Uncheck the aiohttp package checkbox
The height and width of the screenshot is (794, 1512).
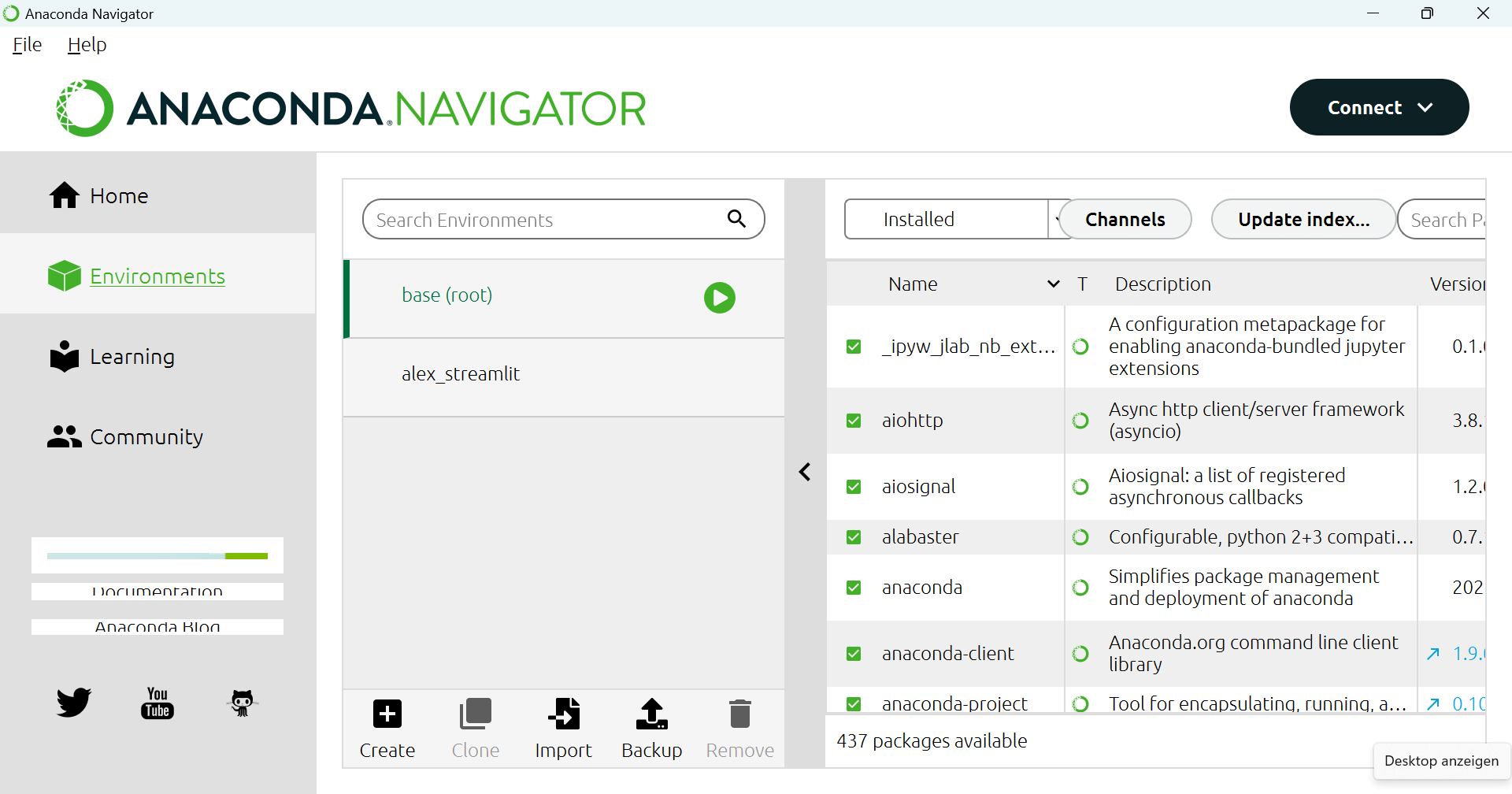click(x=854, y=421)
